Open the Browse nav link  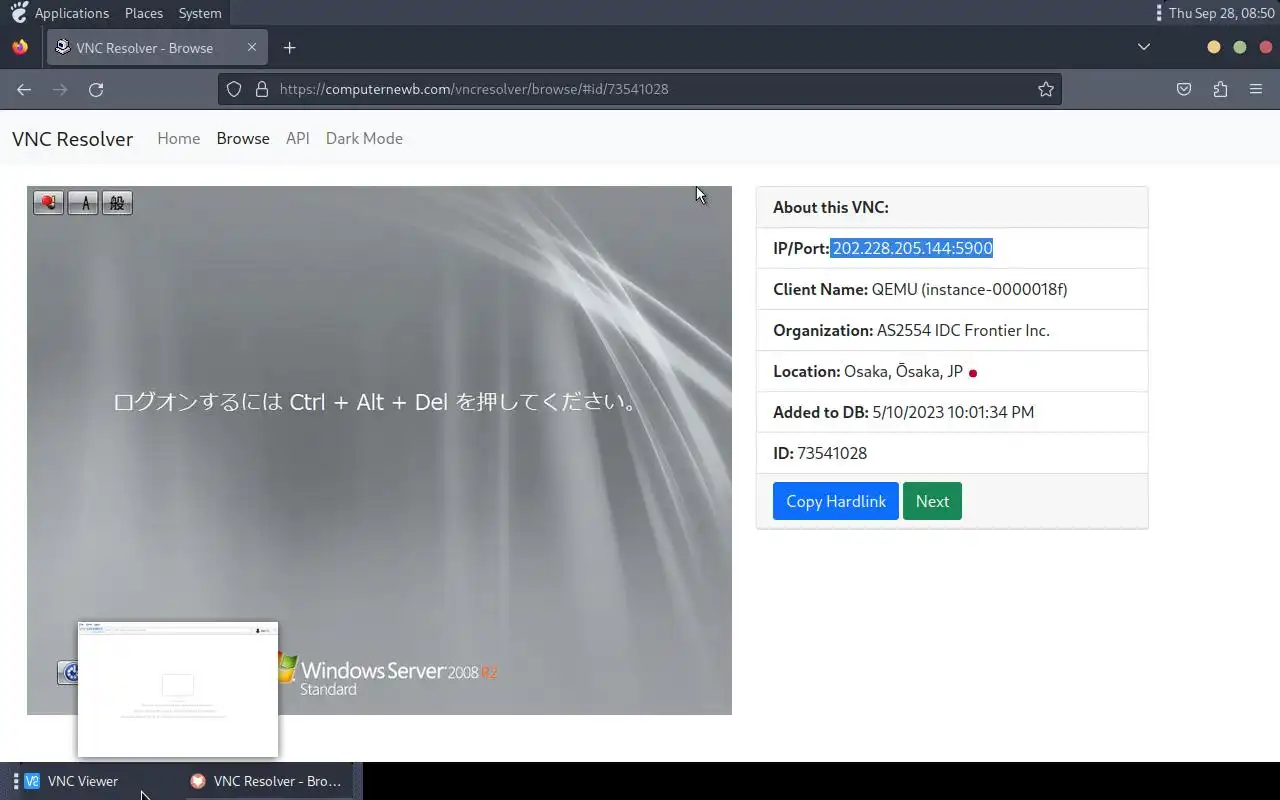click(x=243, y=138)
